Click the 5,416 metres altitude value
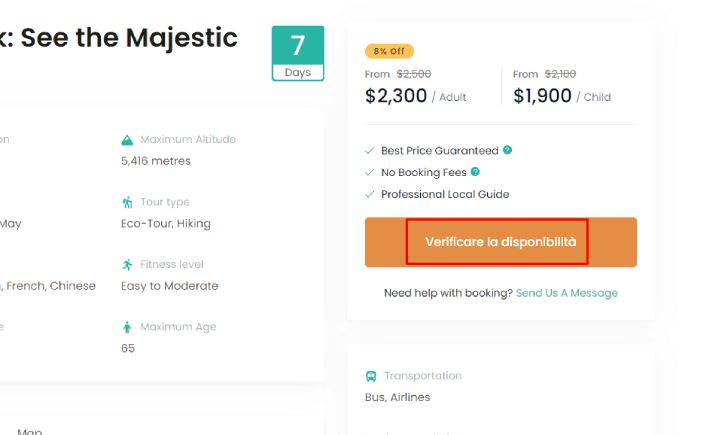The image size is (728, 435). coord(156,161)
